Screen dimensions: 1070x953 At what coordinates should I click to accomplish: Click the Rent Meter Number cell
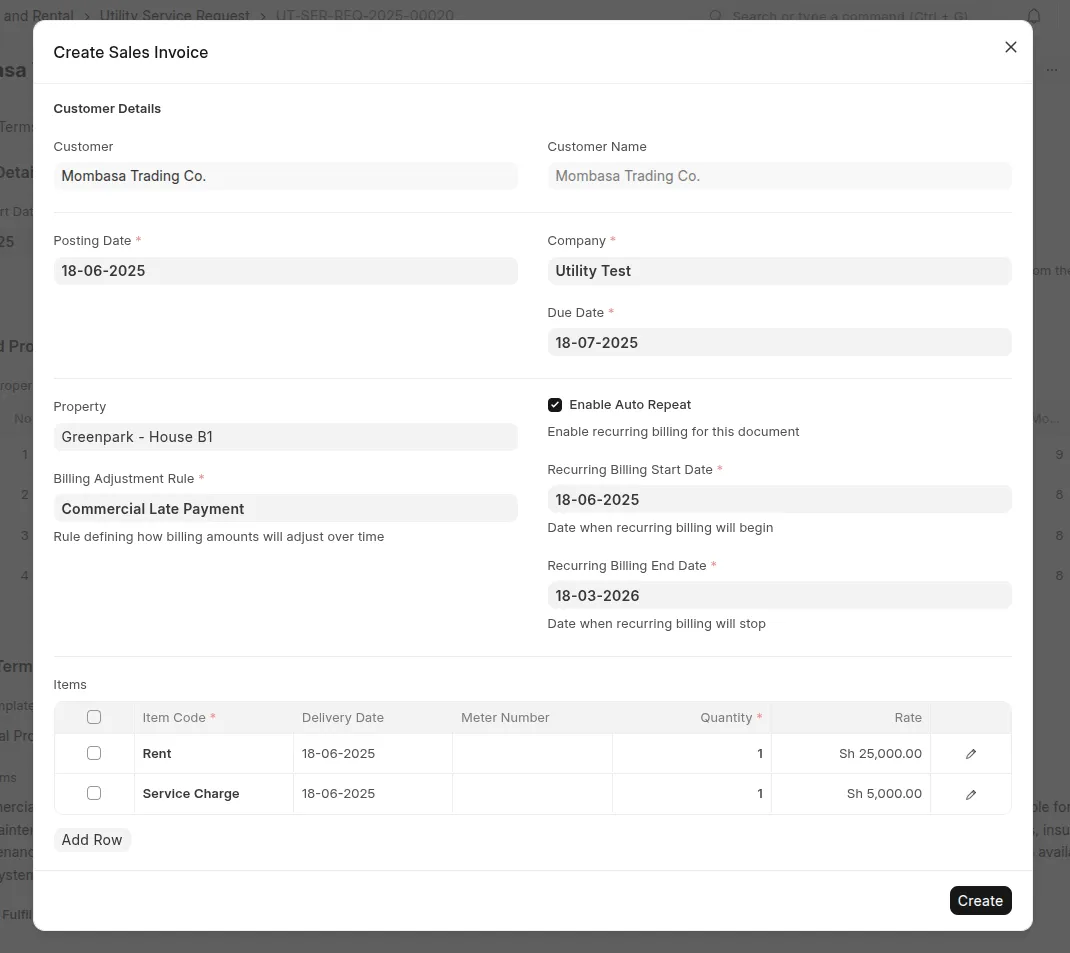point(532,754)
